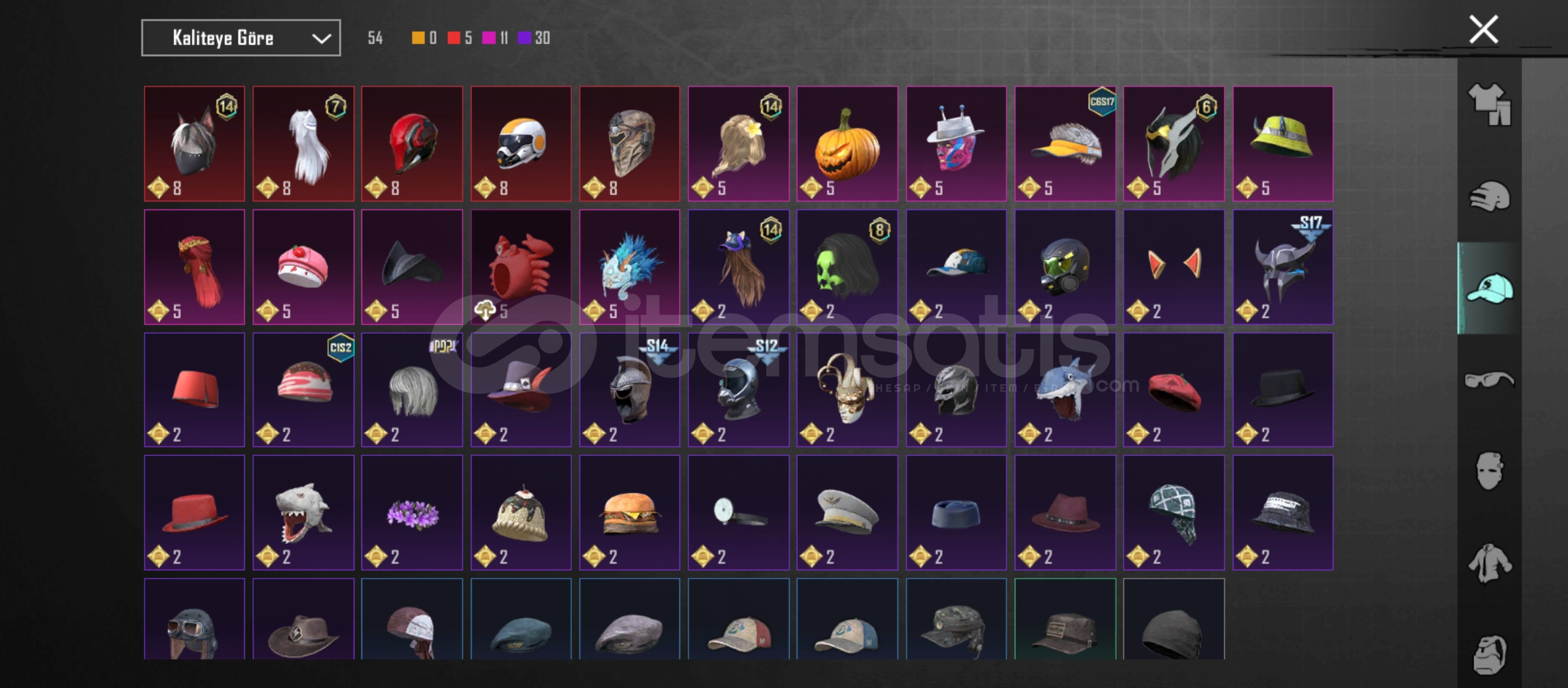
Task: Expand the Kaliteye Göre sort dropdown
Action: pos(241,38)
